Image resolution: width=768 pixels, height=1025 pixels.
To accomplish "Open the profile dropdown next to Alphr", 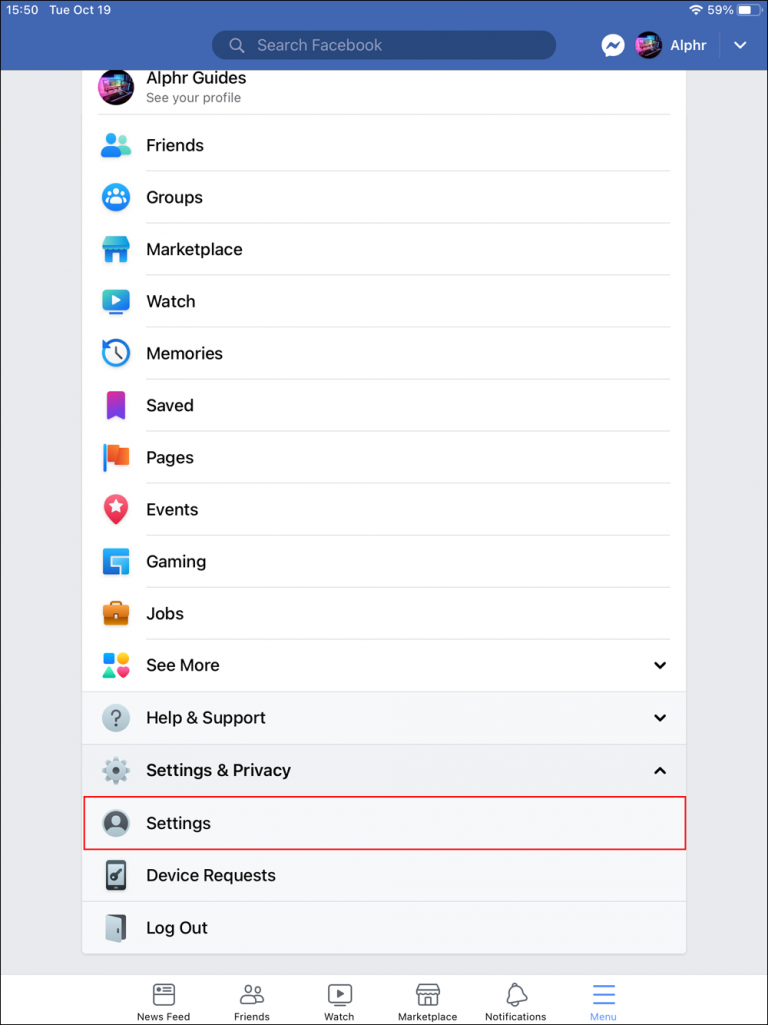I will point(740,45).
